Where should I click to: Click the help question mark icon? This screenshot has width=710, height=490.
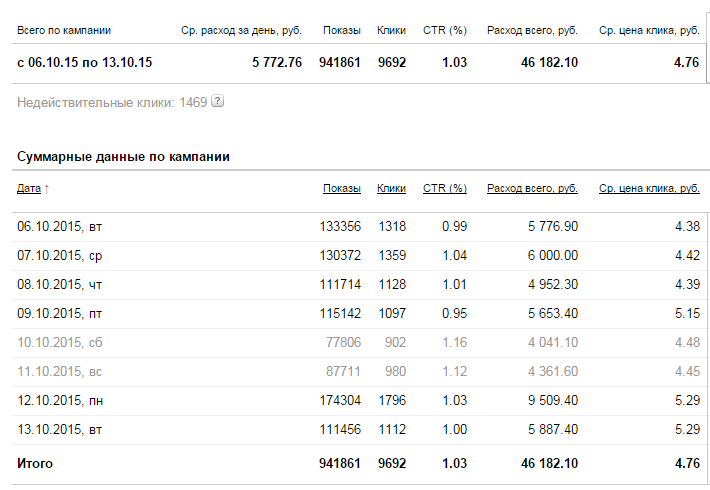[x=218, y=101]
